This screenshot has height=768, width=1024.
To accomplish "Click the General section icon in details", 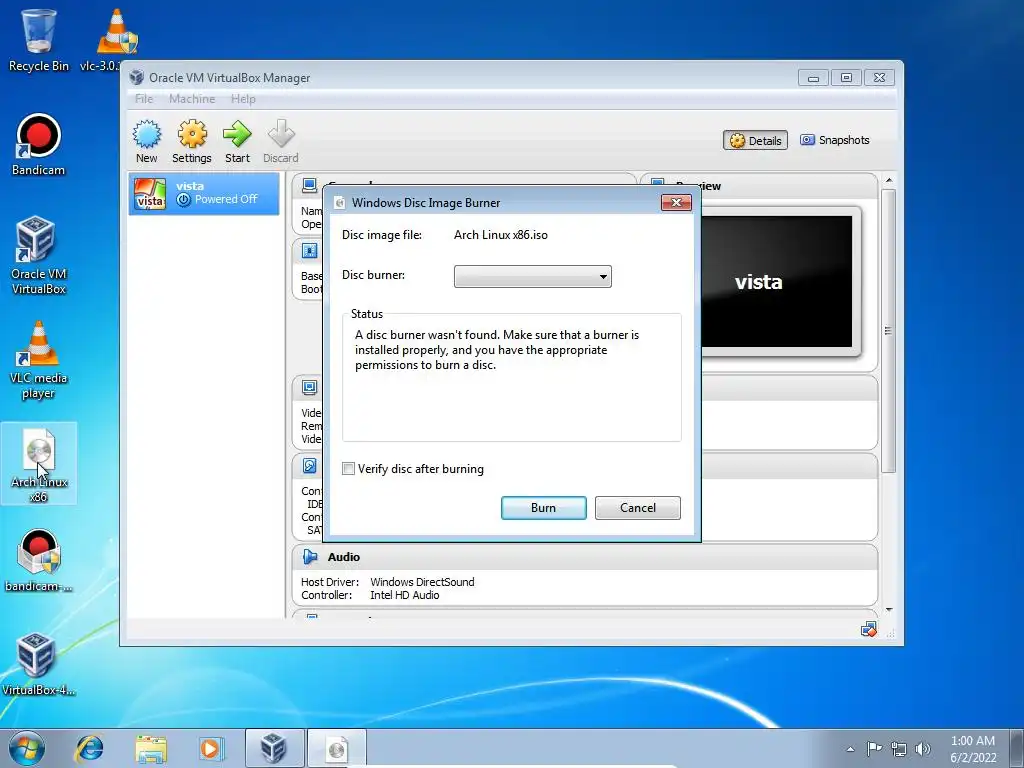I will 310,185.
